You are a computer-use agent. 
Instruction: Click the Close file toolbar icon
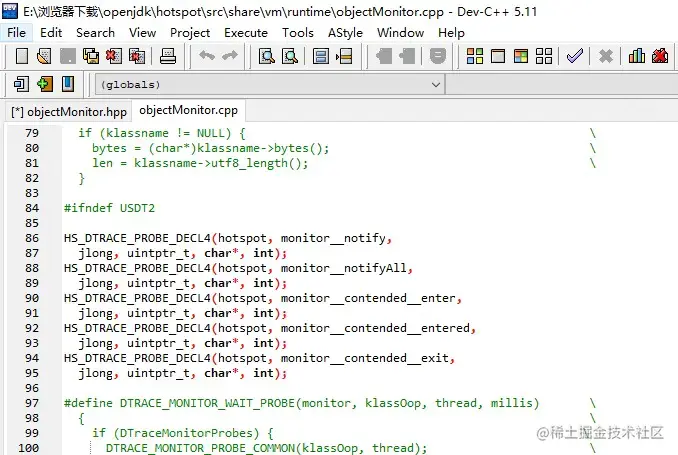tap(114, 56)
